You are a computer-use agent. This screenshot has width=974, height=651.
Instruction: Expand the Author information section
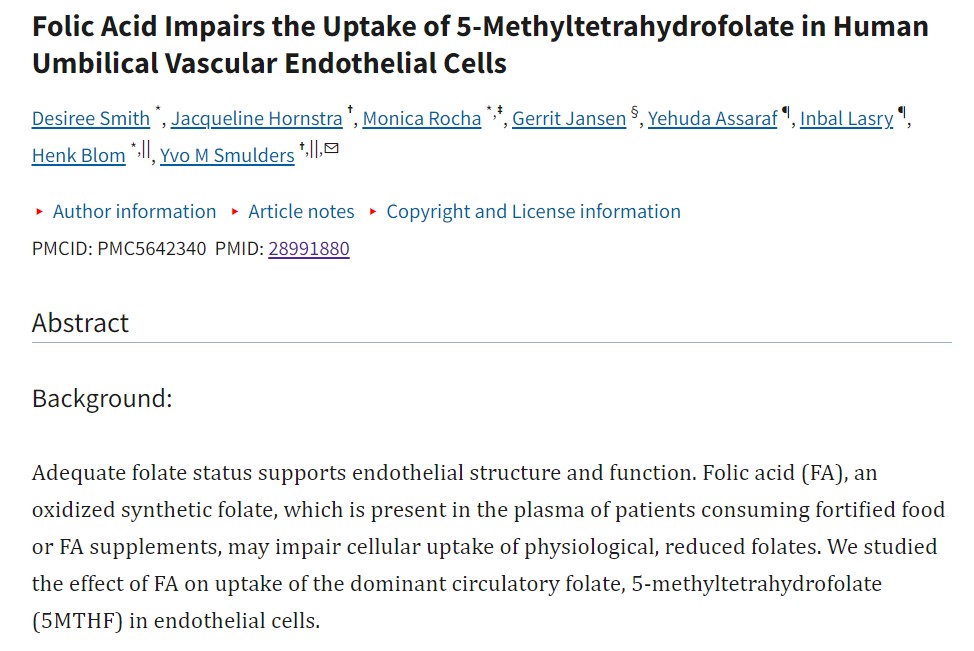pyautogui.click(x=134, y=212)
